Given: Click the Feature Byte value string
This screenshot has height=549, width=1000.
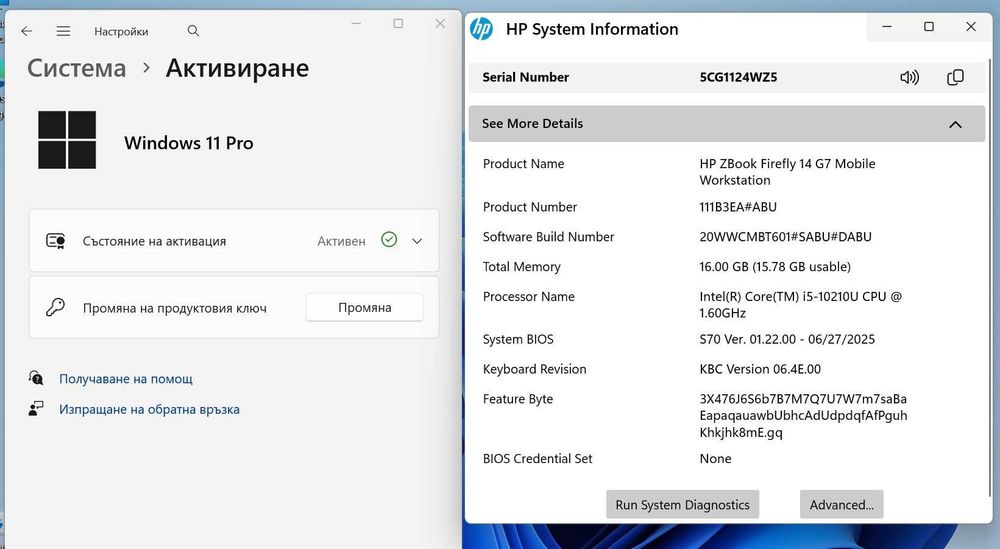Looking at the screenshot, I should [803, 415].
